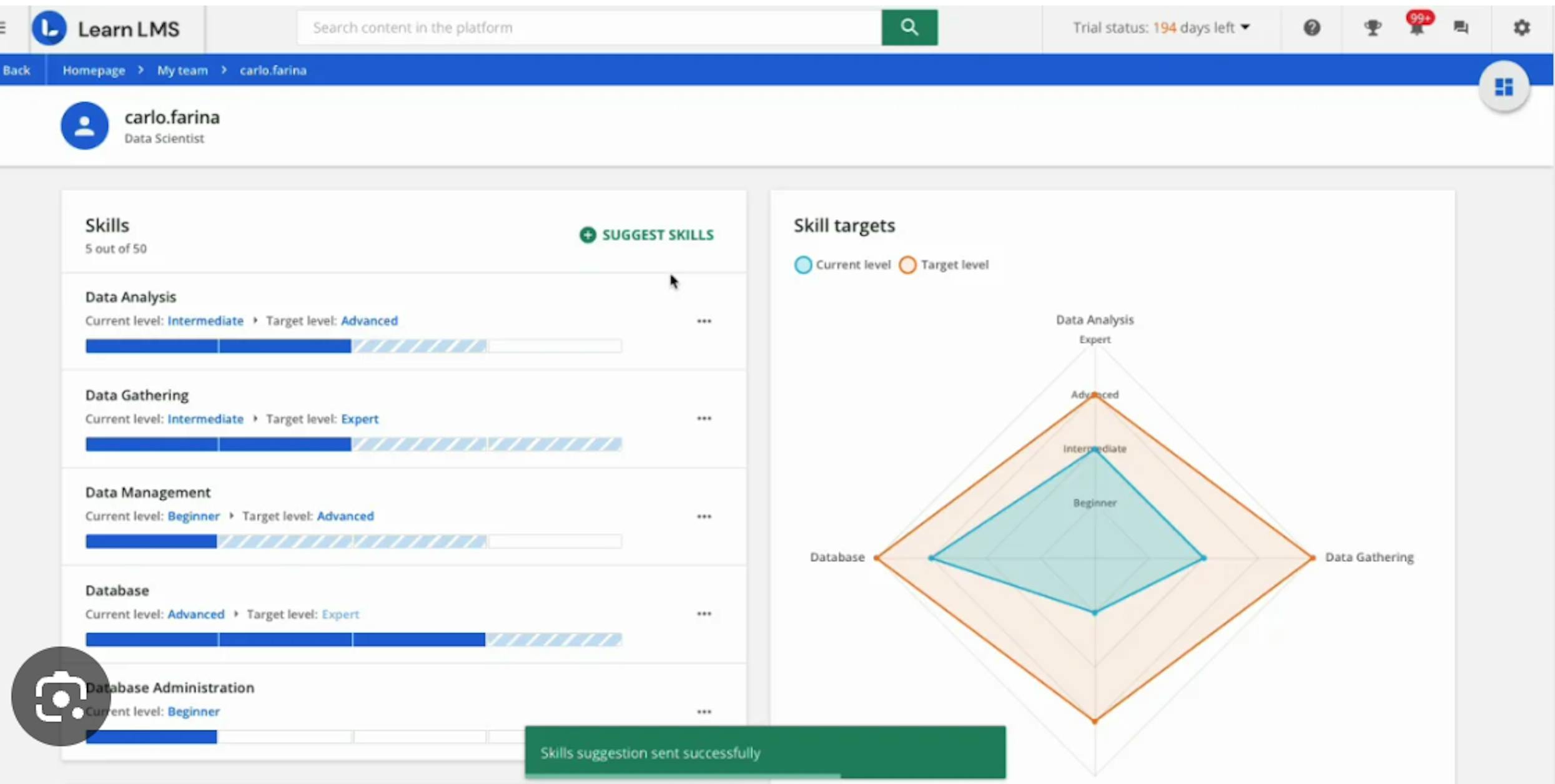1555x784 pixels.
Task: Open the gamification trophy icon
Action: (1372, 27)
